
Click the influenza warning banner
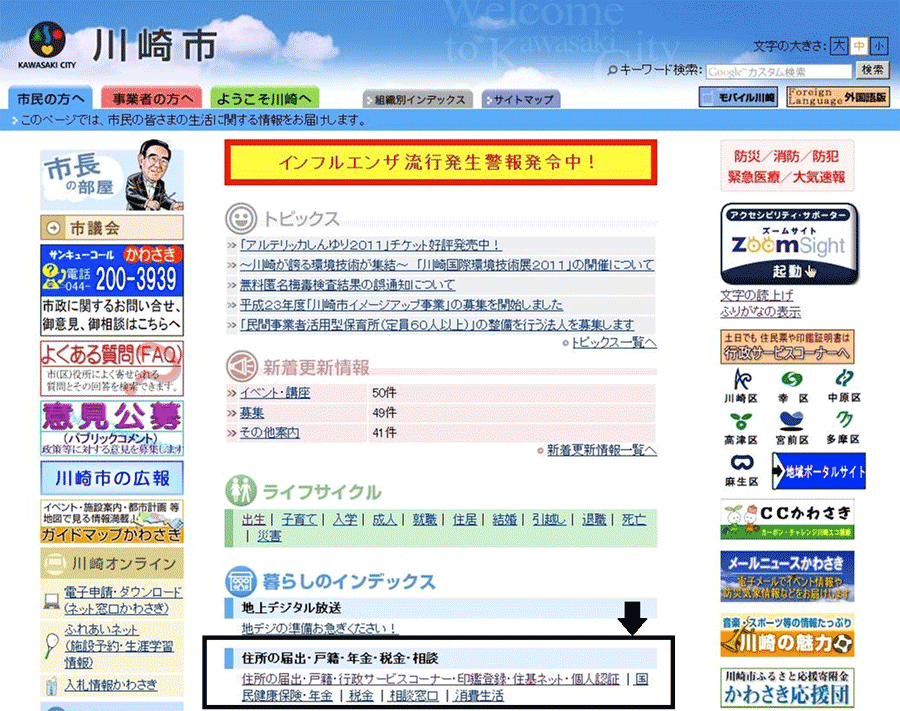point(441,162)
